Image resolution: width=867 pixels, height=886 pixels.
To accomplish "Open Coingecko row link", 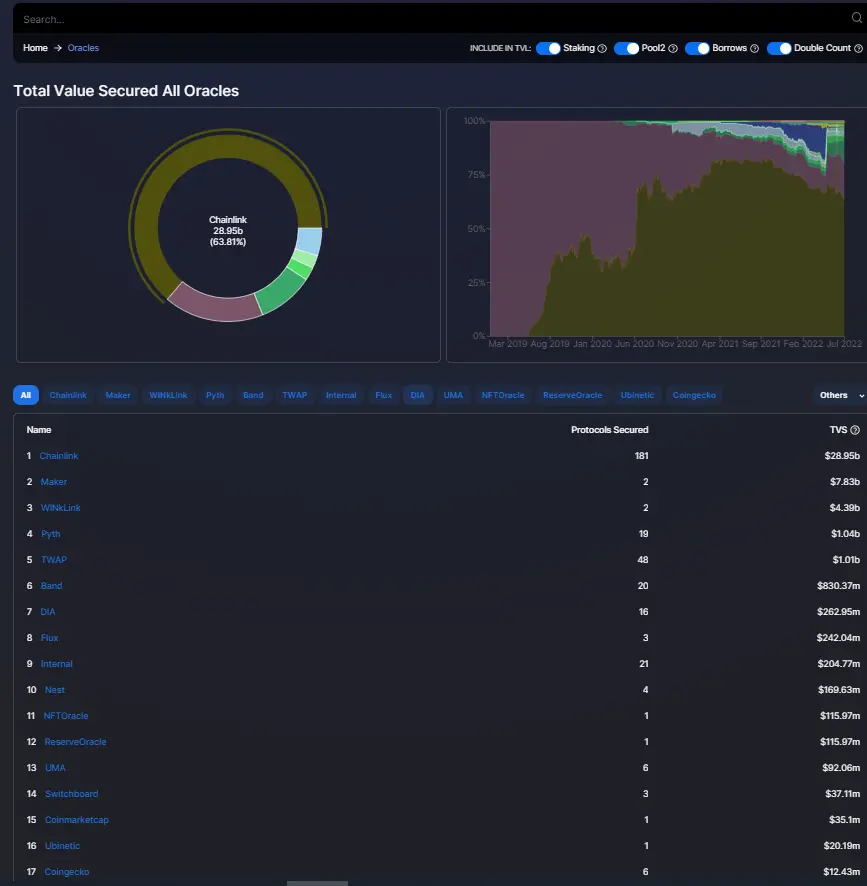I will [67, 872].
